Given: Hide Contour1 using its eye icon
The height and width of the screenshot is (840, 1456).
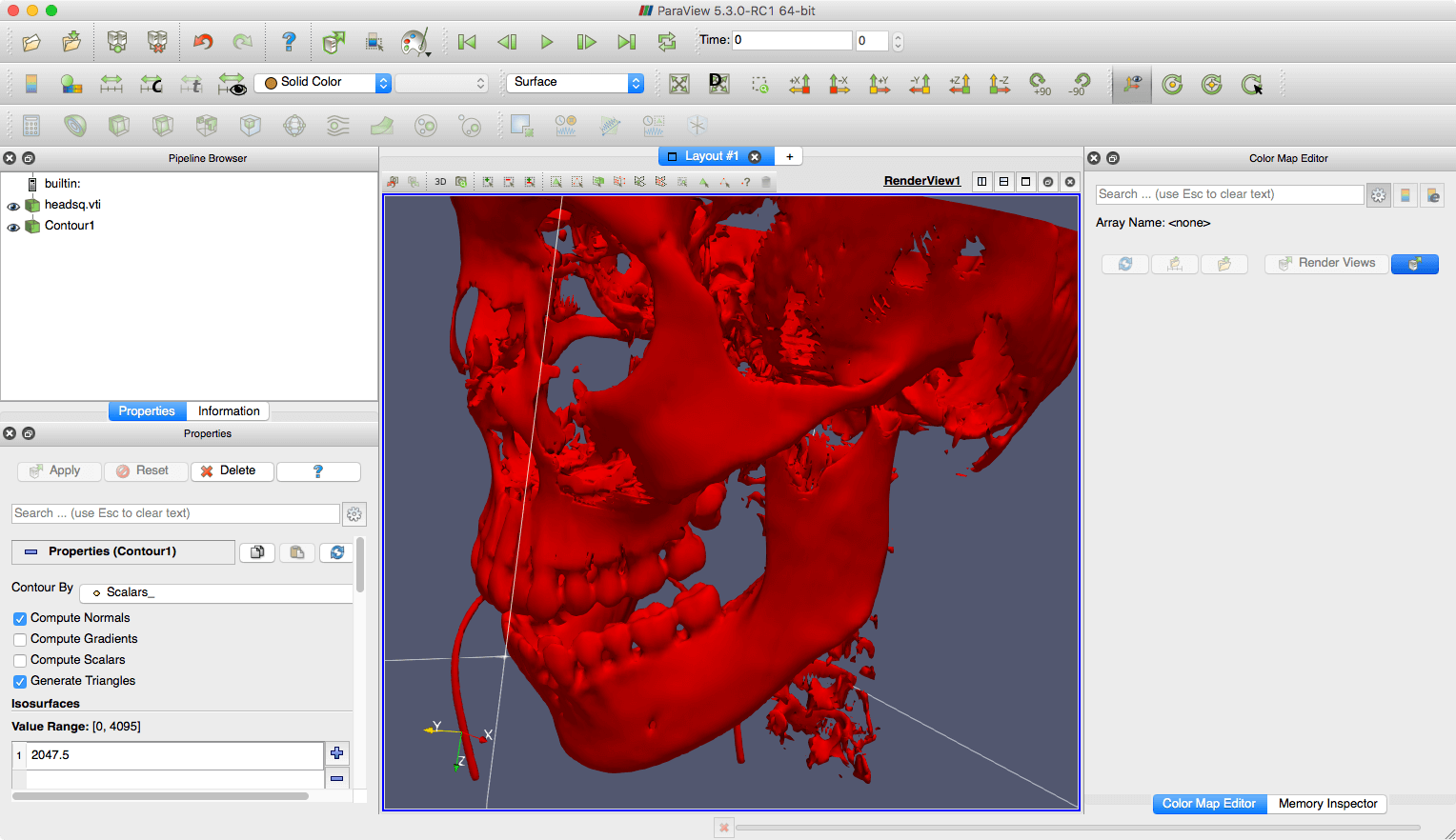Looking at the screenshot, I should [13, 227].
